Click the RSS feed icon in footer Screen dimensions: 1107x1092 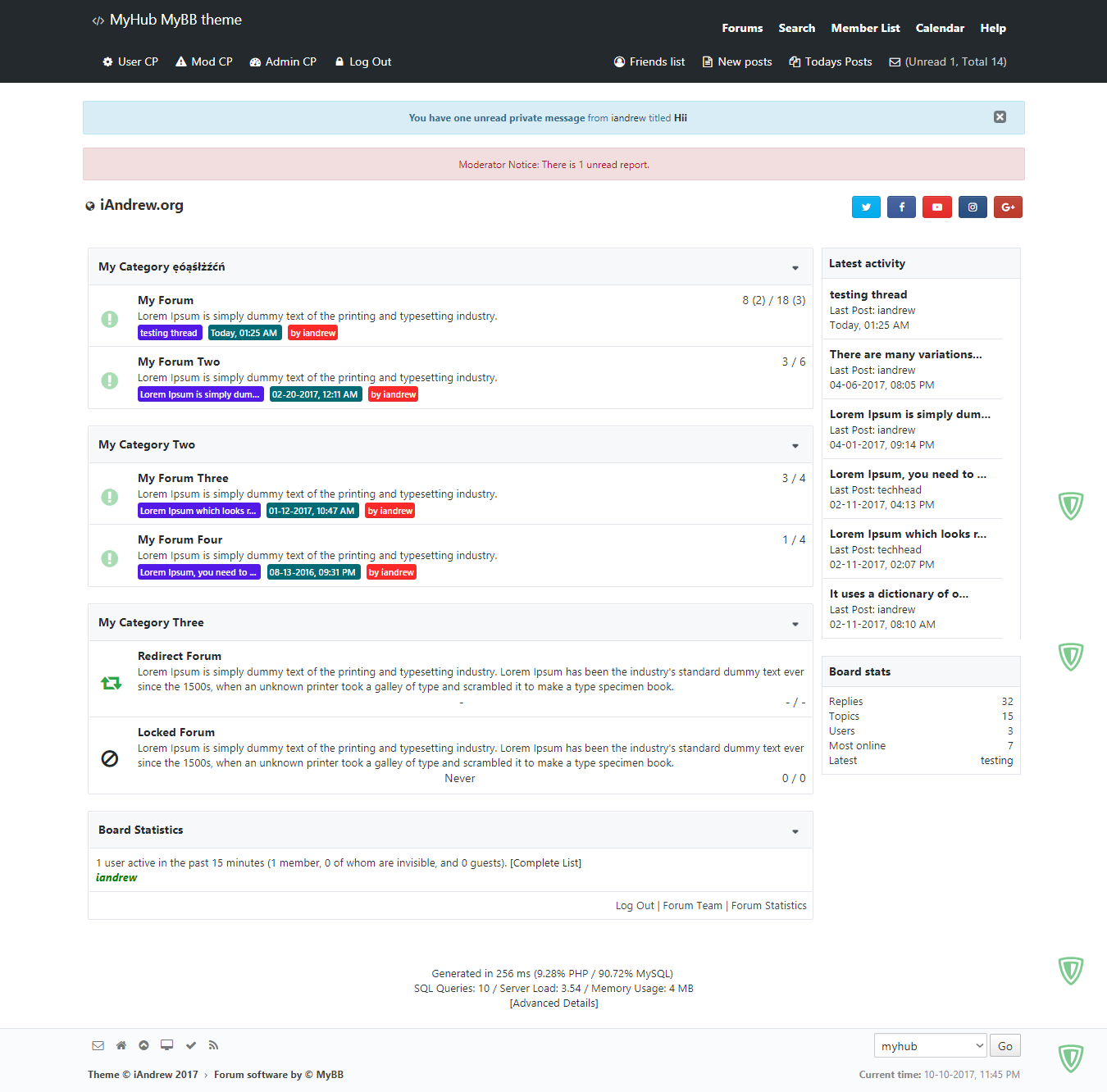tap(213, 1045)
